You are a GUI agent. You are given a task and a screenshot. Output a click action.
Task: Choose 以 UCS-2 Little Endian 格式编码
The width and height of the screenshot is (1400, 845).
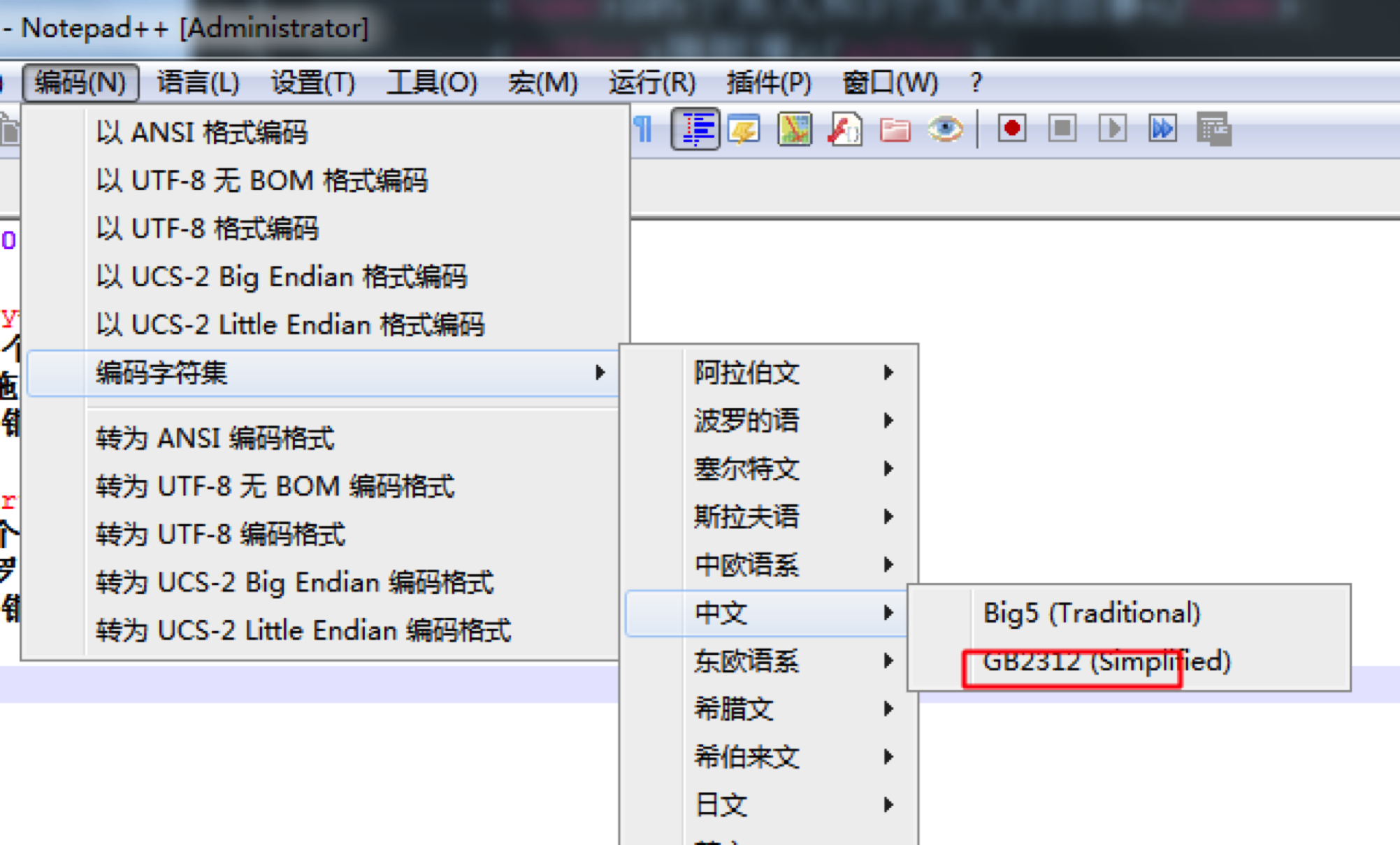(x=325, y=325)
